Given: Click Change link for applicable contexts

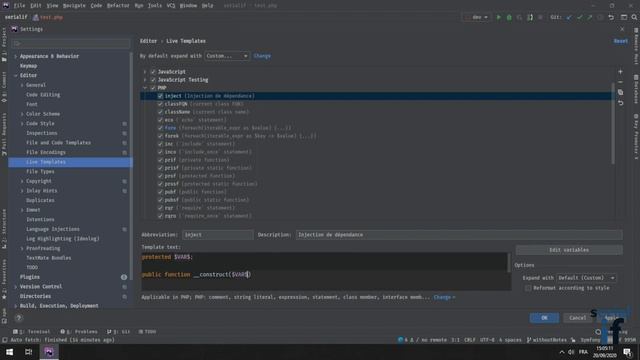Looking at the screenshot, I should coord(444,297).
